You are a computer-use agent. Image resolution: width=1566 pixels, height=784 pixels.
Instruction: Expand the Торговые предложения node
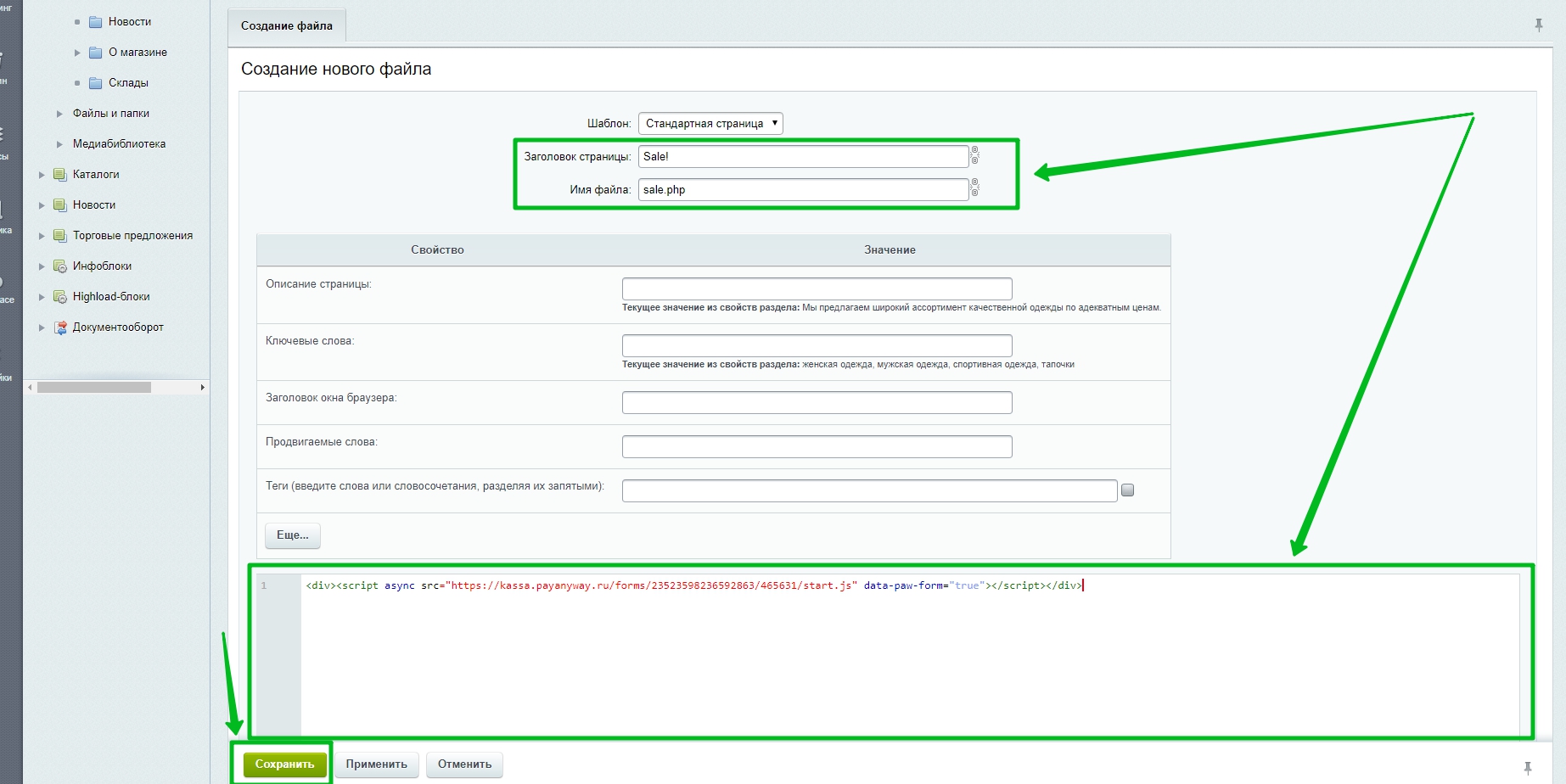[42, 236]
